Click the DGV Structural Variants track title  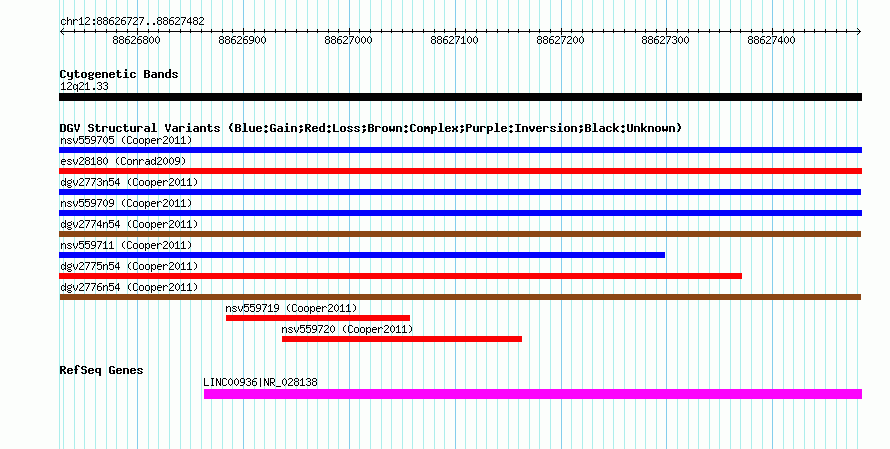[x=371, y=128]
